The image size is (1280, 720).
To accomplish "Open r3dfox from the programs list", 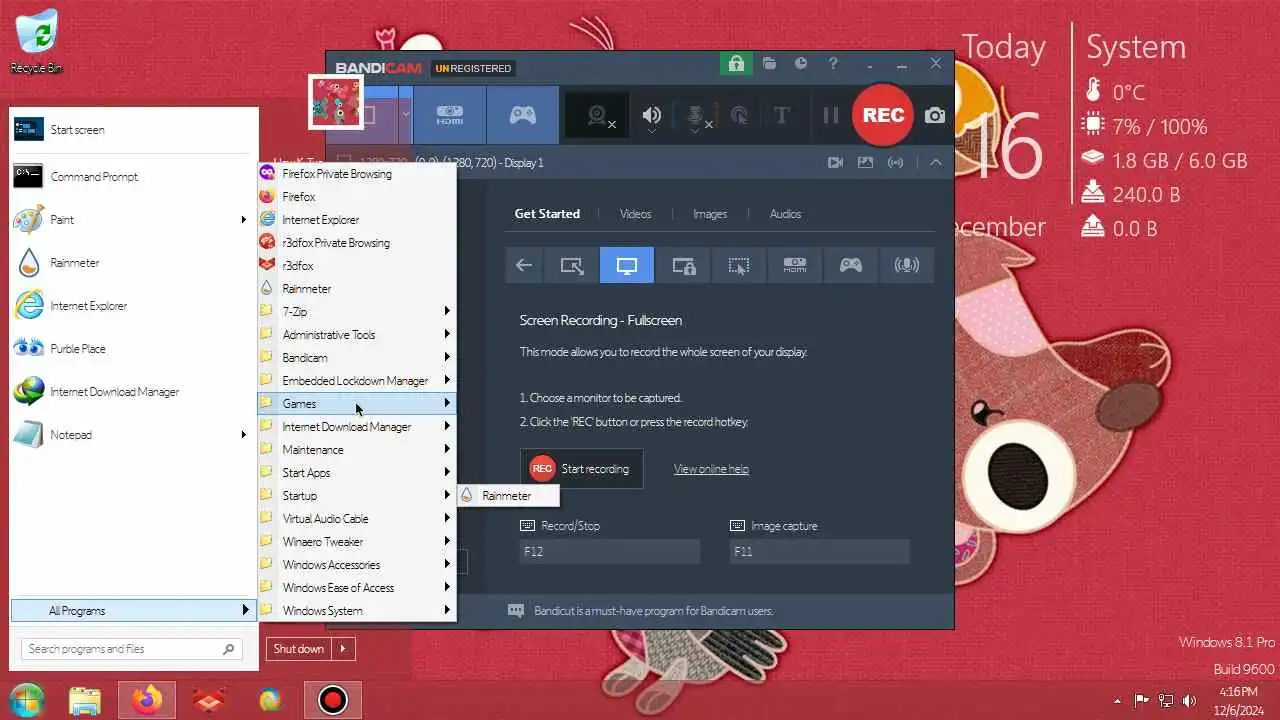I will click(x=357, y=266).
